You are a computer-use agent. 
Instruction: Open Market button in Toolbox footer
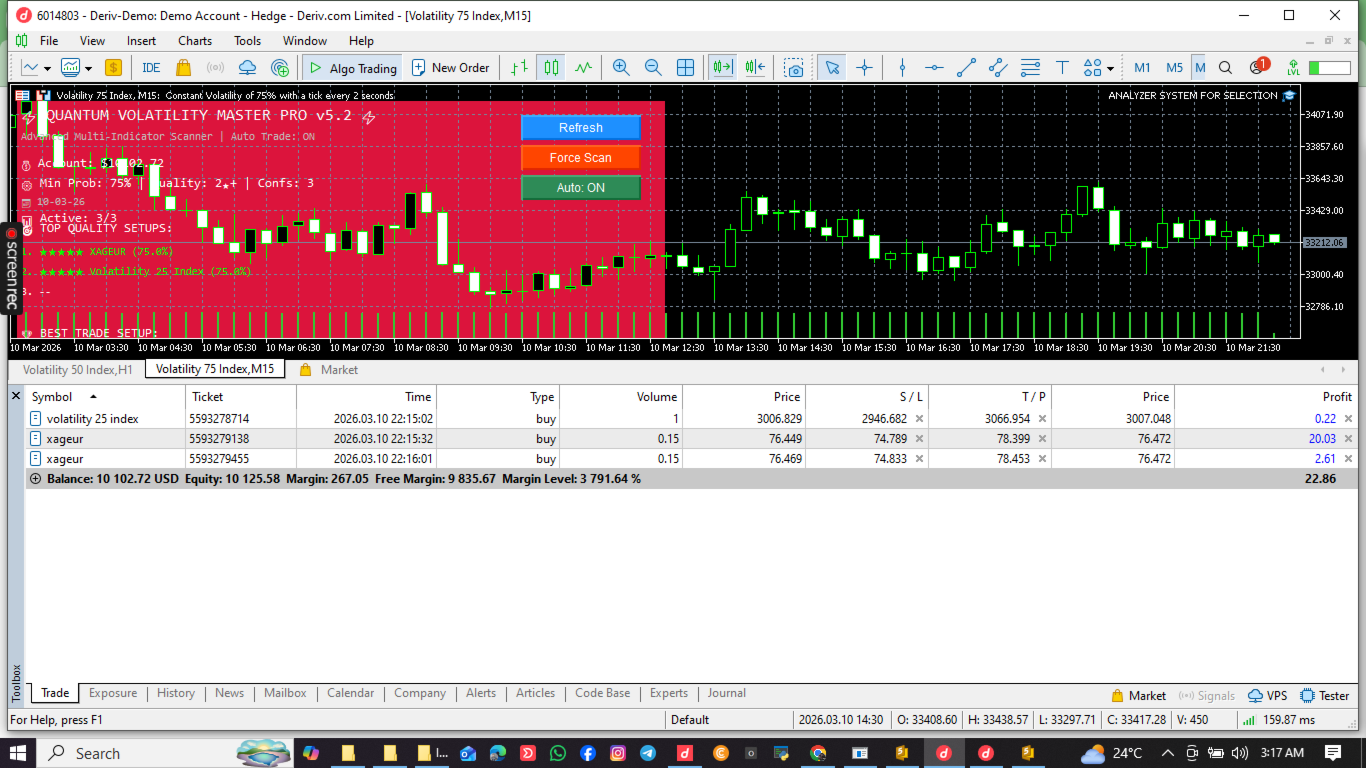[x=1139, y=696]
